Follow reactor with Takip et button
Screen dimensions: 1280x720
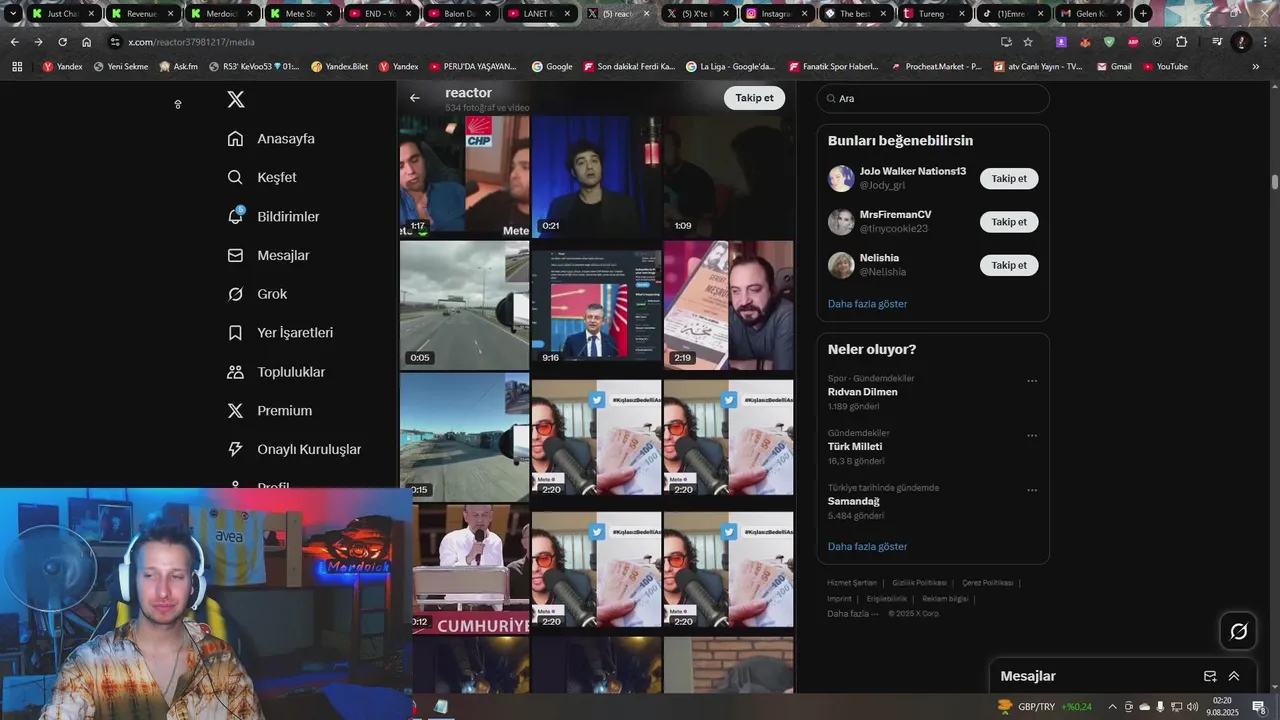754,98
